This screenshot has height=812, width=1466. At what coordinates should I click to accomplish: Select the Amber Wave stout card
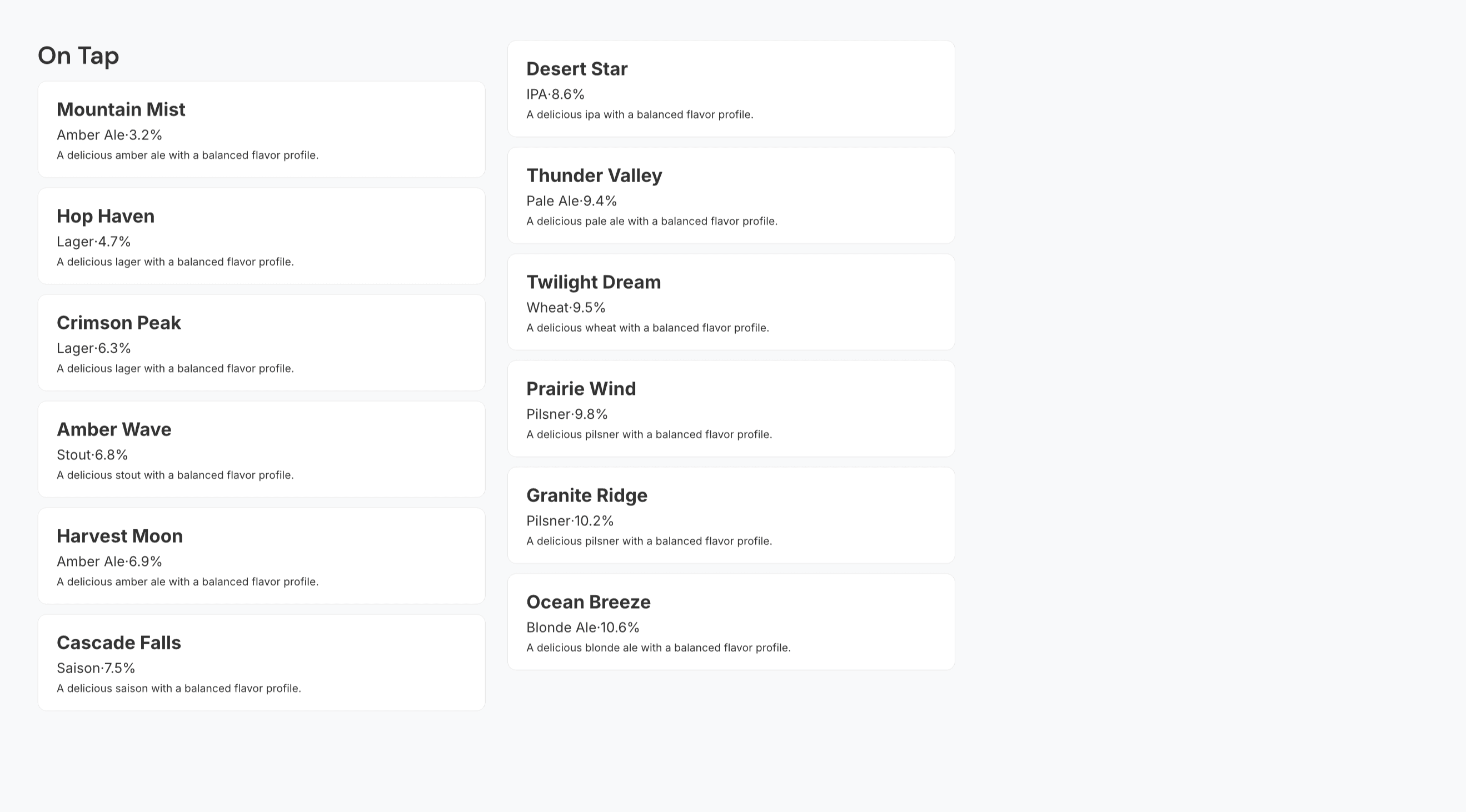261,449
